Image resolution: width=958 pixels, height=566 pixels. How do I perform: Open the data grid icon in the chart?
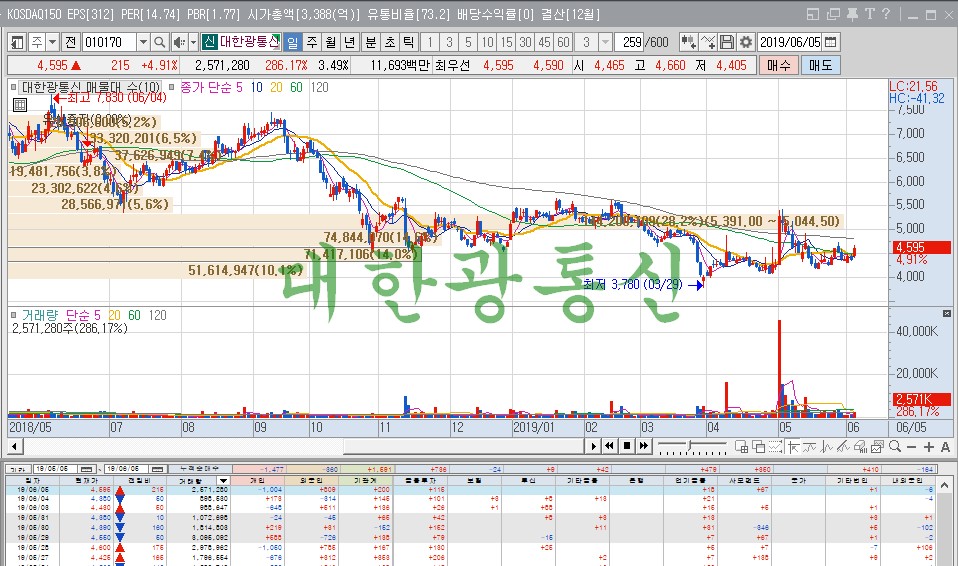click(20, 105)
